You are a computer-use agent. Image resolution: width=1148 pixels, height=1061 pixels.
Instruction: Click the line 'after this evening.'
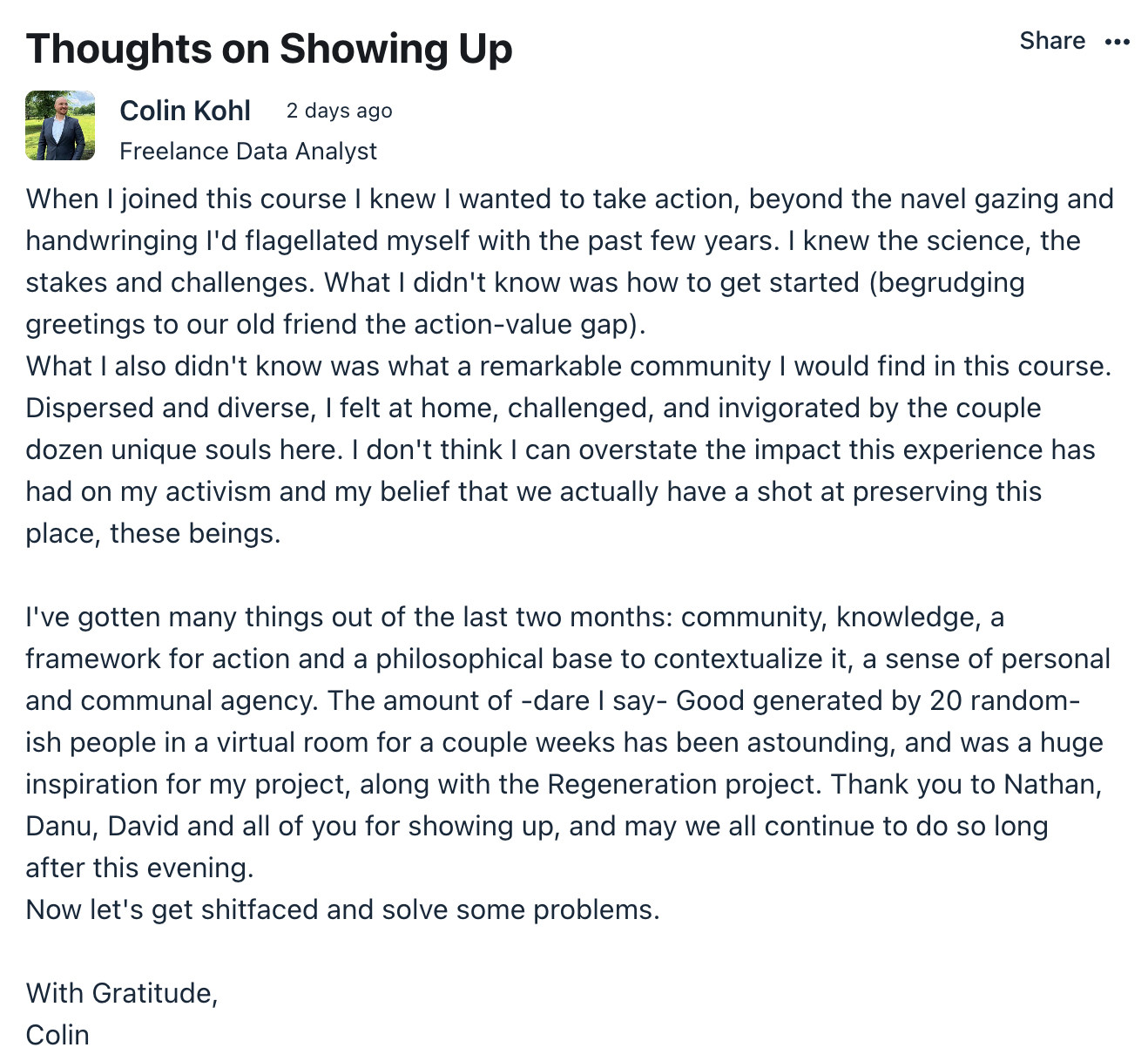pos(139,868)
